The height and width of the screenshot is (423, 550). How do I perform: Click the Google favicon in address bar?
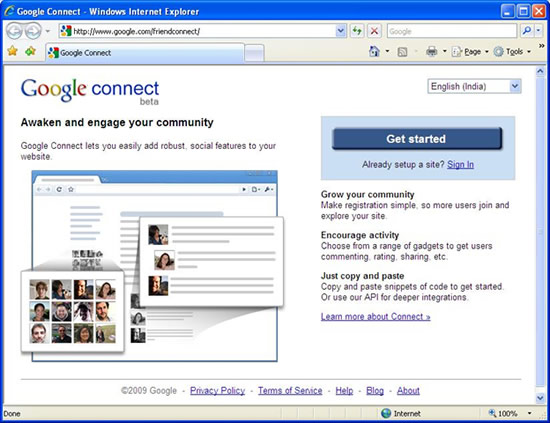tap(66, 31)
